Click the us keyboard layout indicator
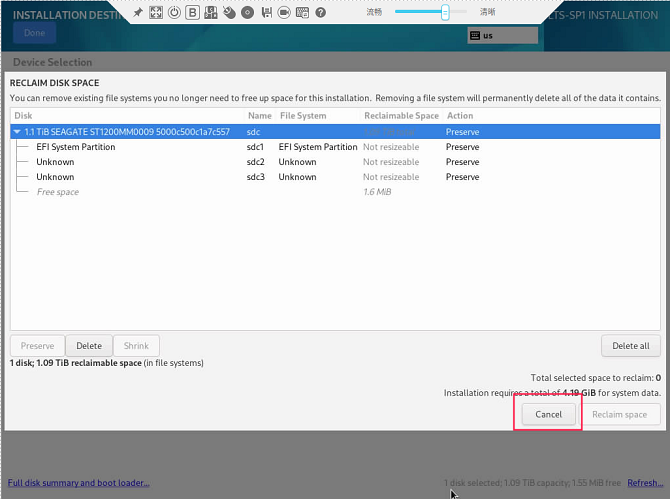The image size is (670, 499). click(x=502, y=35)
